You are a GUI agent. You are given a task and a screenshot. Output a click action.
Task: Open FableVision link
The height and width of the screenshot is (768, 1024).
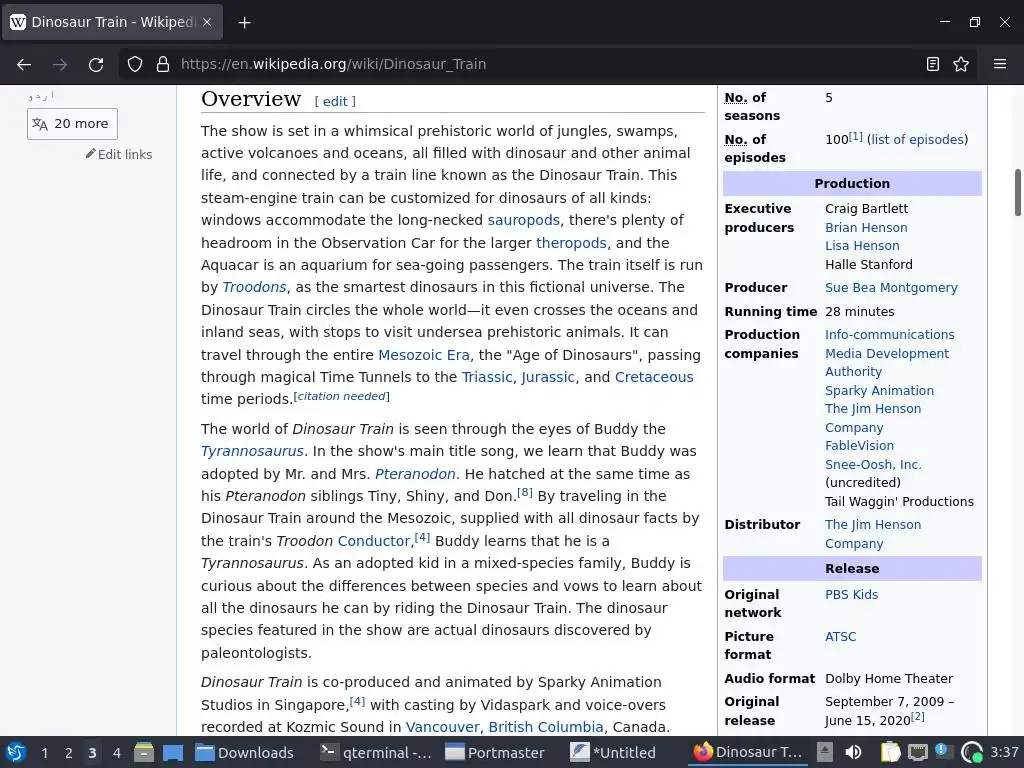click(859, 446)
